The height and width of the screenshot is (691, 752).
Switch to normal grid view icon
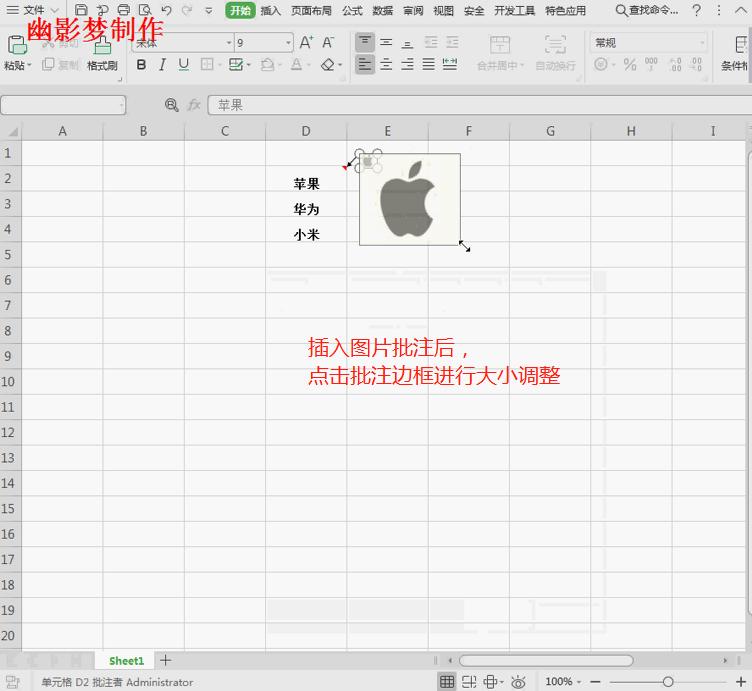[446, 681]
